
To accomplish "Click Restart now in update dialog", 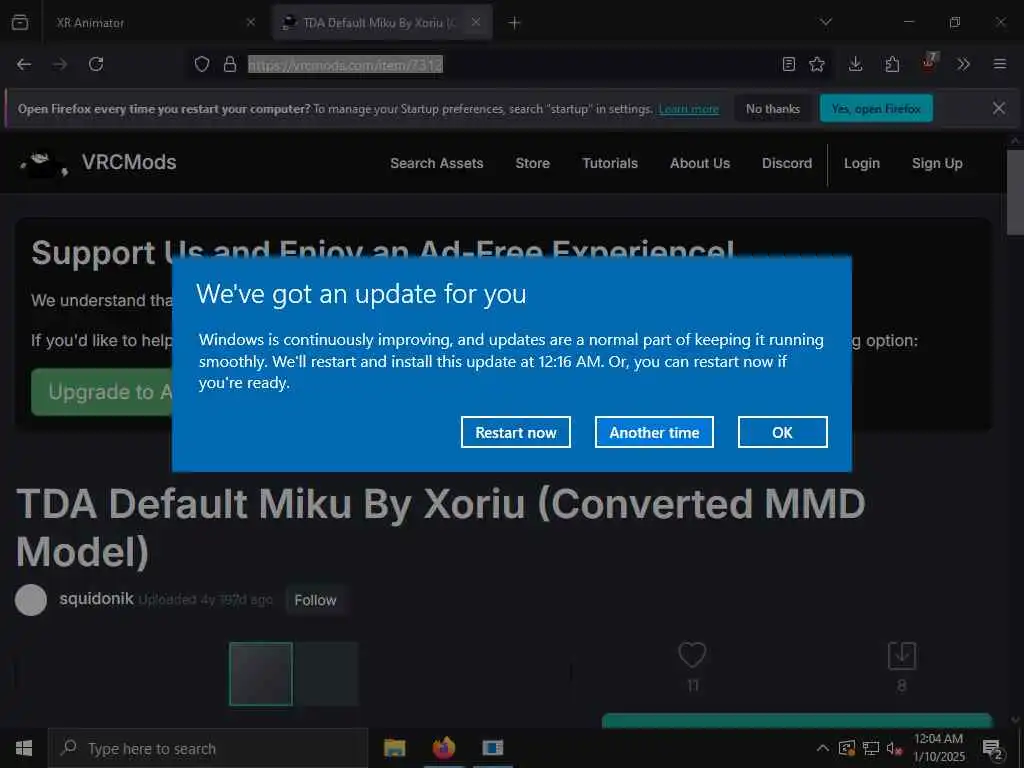I will 515,432.
